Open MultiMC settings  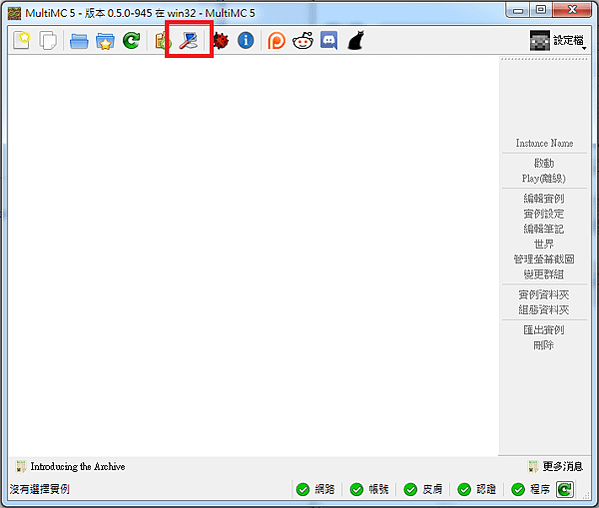click(188, 40)
